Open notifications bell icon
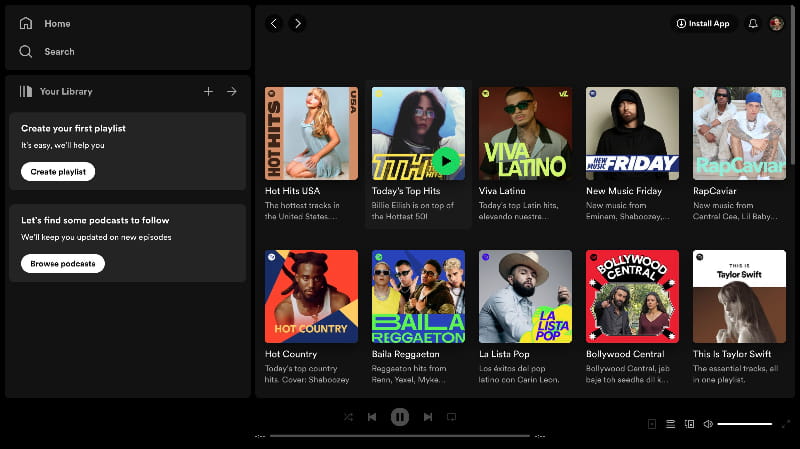 tap(753, 23)
